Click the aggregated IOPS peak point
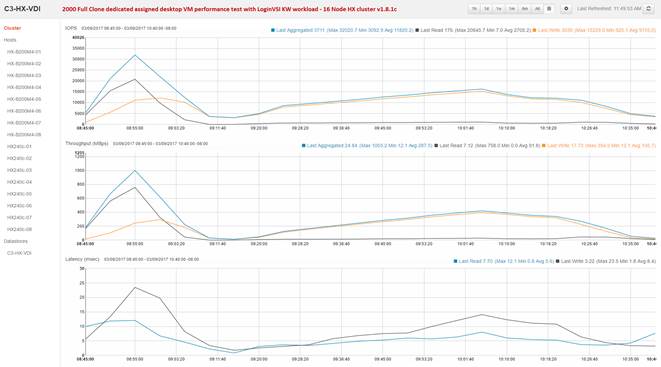Screen dimensions: 661x367 [135, 55]
